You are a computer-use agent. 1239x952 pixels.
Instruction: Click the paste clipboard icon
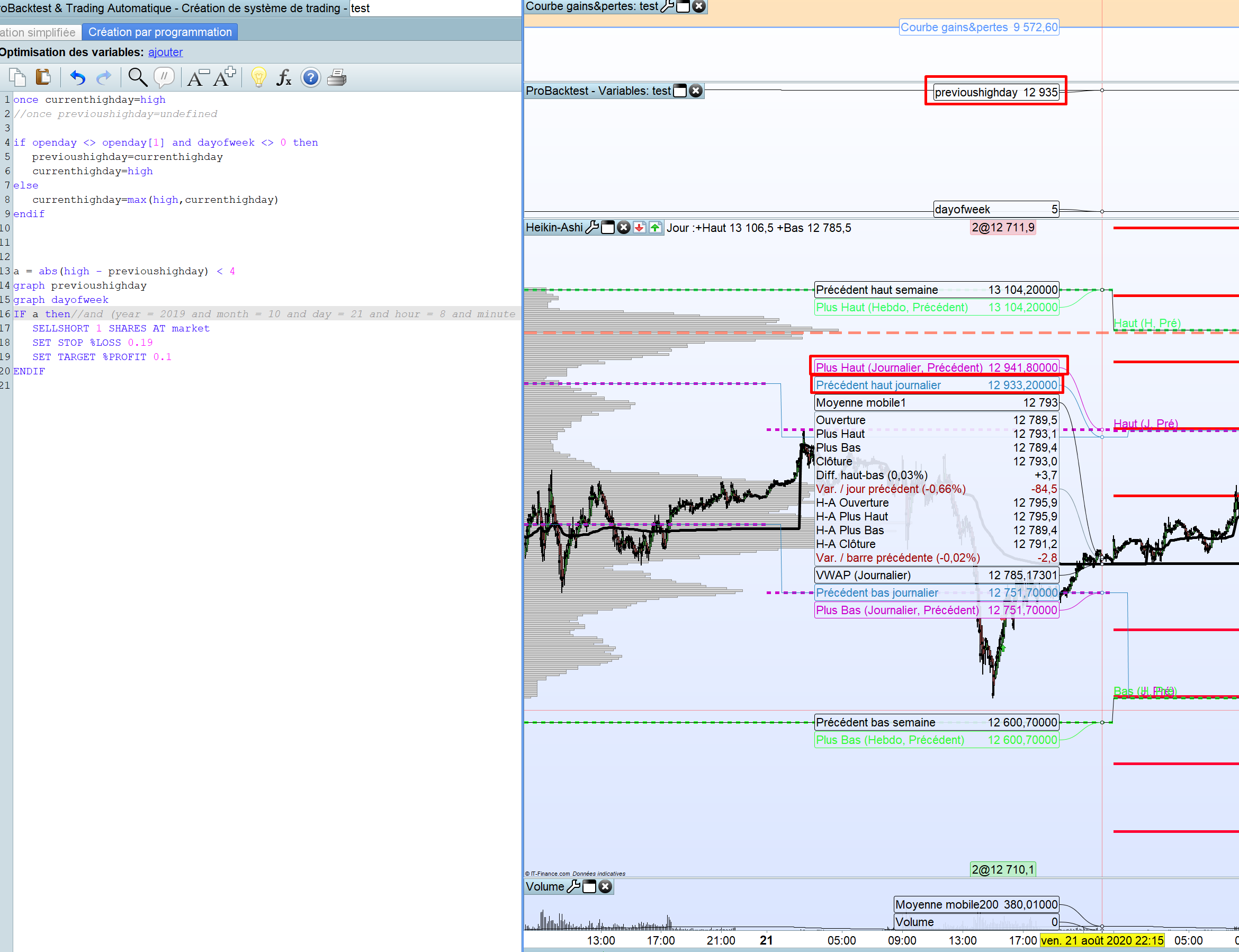point(43,77)
